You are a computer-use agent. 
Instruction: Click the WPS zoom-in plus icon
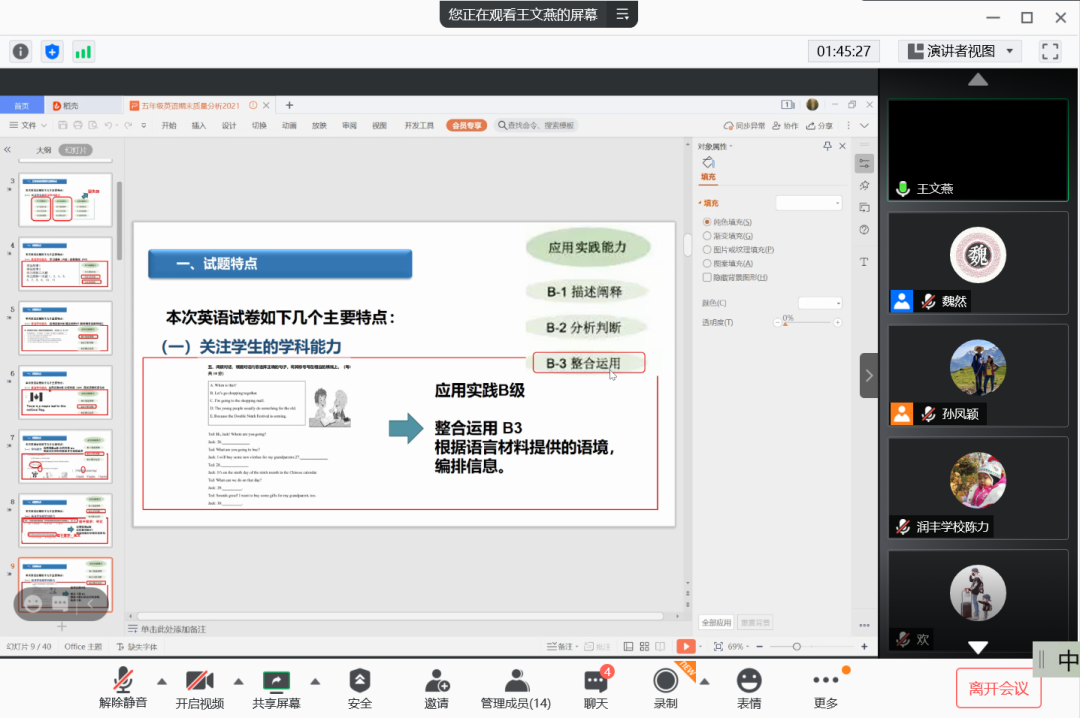[864, 646]
